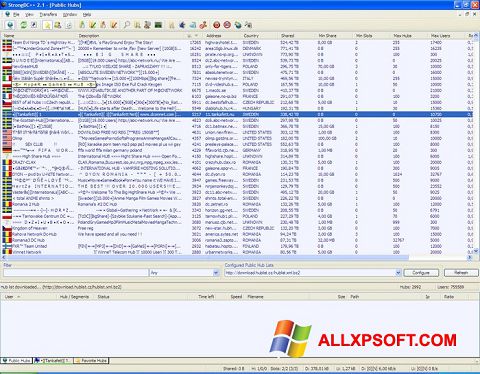Screen dimensions: 480x374
Task: Sort hub list by Address column
Action: click(223, 36)
